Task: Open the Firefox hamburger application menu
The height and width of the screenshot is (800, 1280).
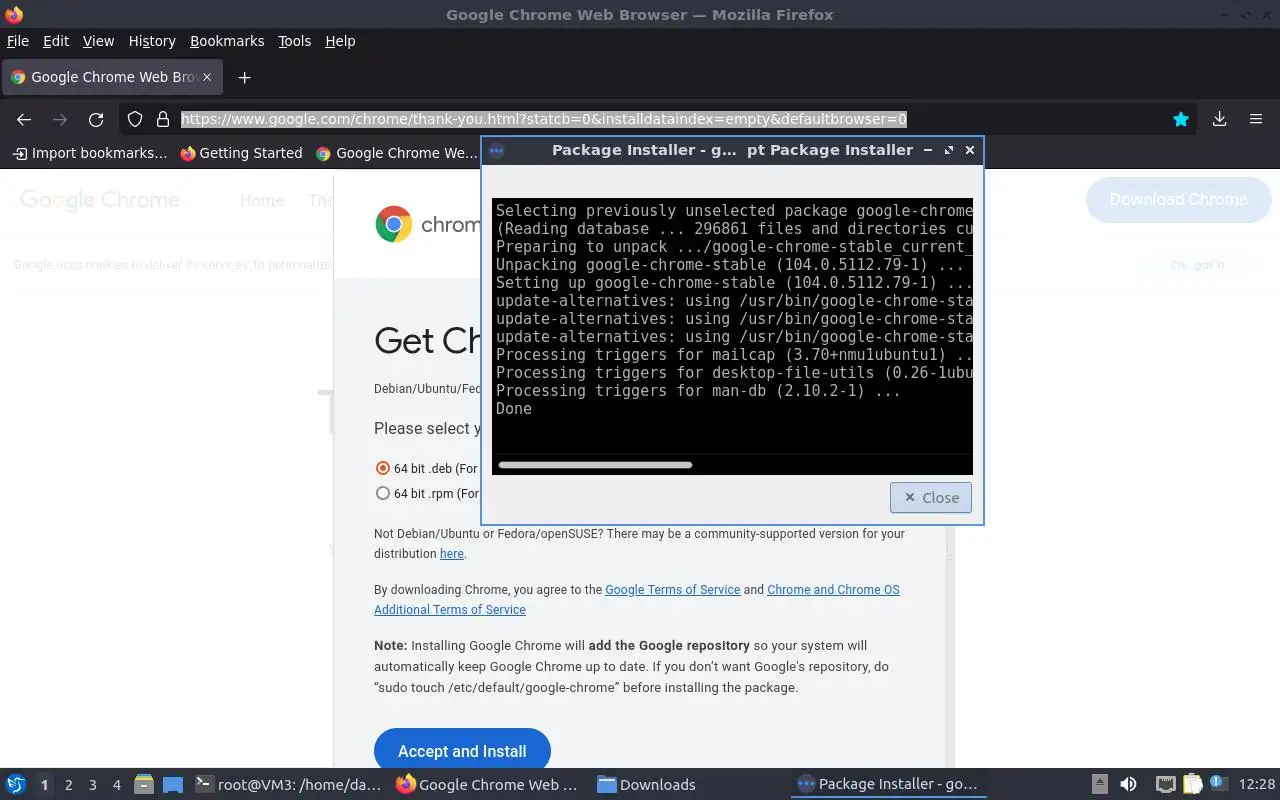Action: tap(1256, 119)
